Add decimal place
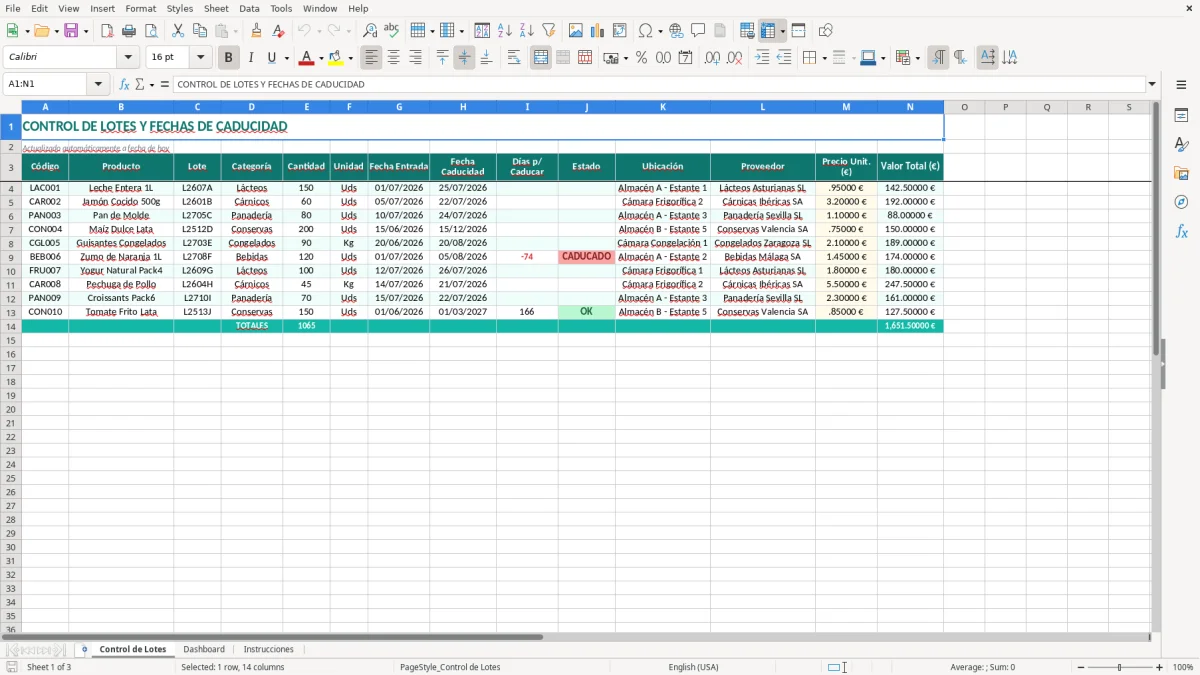Viewport: 1200px width, 675px height. tap(712, 58)
